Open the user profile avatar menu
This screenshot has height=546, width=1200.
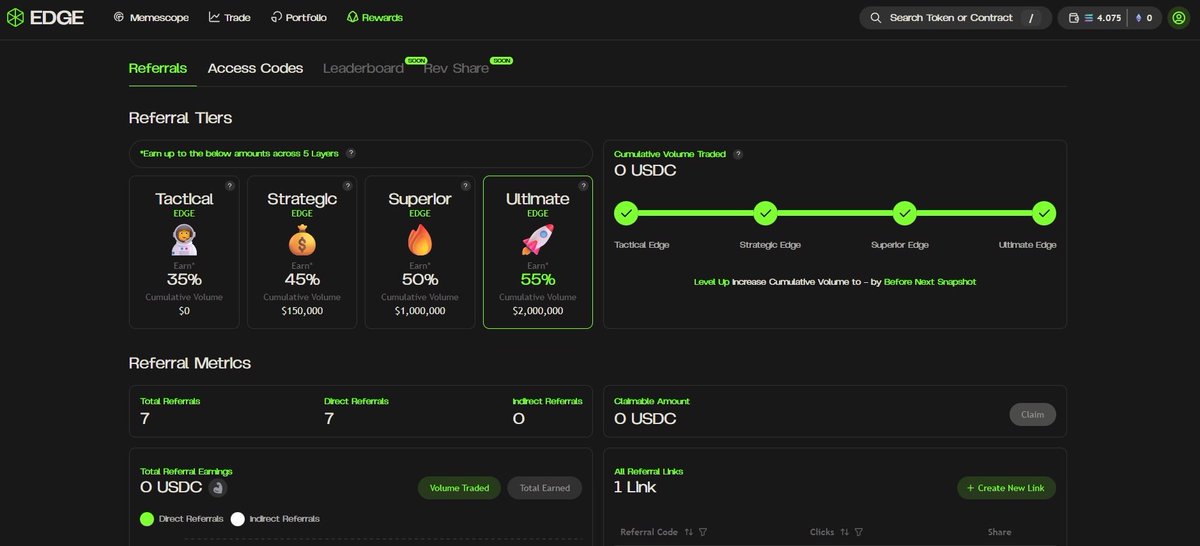(x=1178, y=18)
